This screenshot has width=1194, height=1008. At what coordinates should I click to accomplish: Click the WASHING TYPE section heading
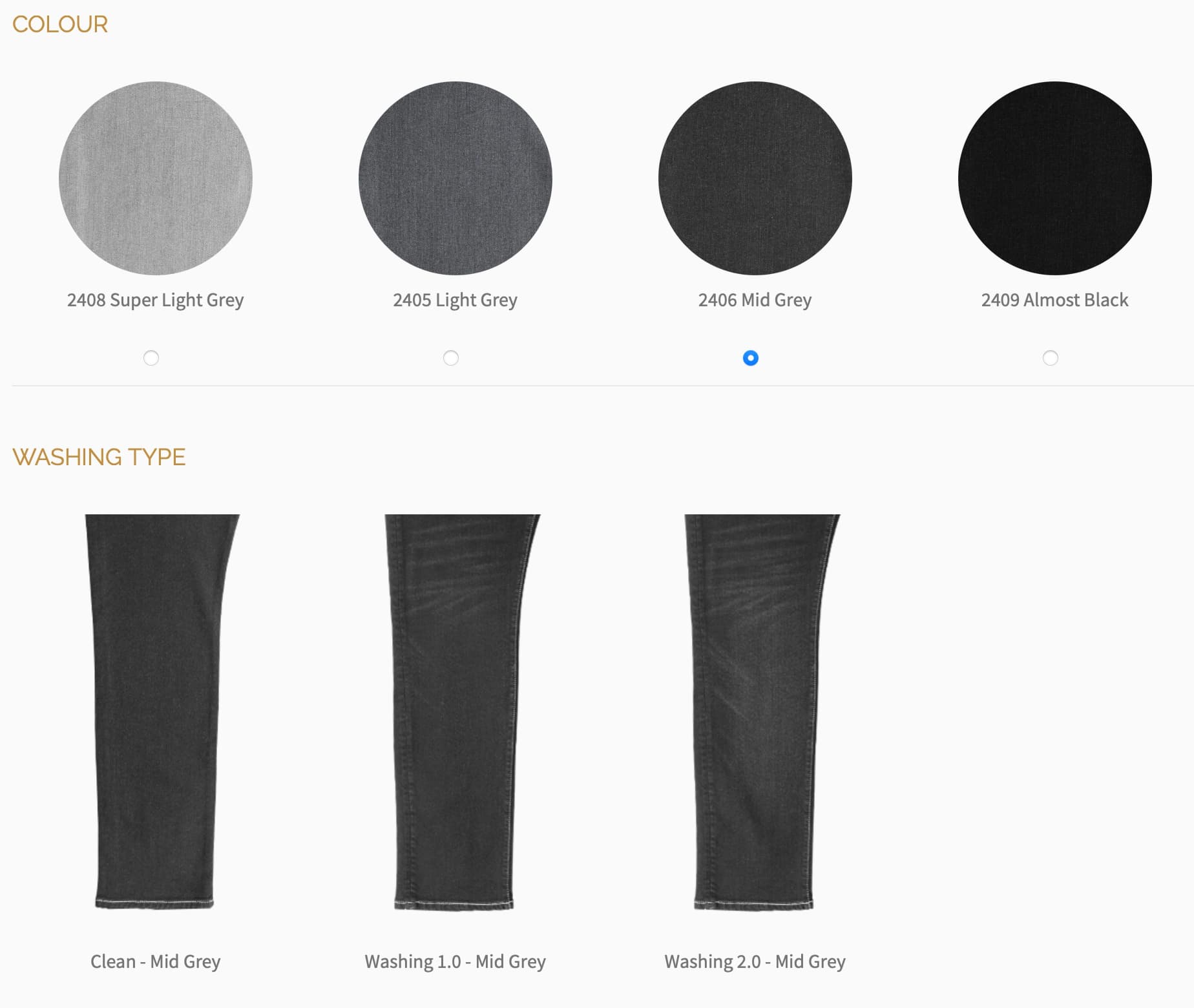99,457
